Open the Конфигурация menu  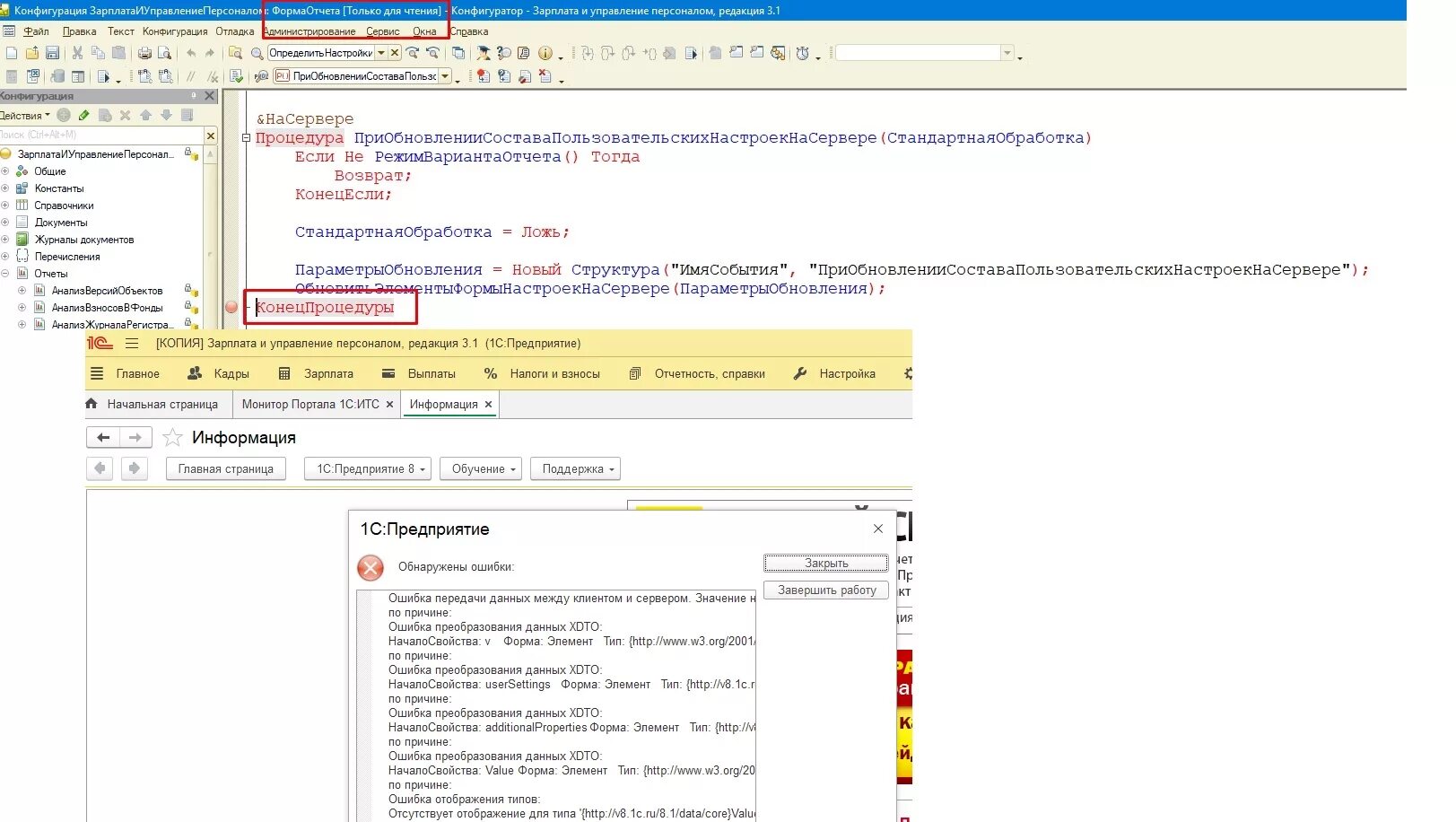point(175,31)
